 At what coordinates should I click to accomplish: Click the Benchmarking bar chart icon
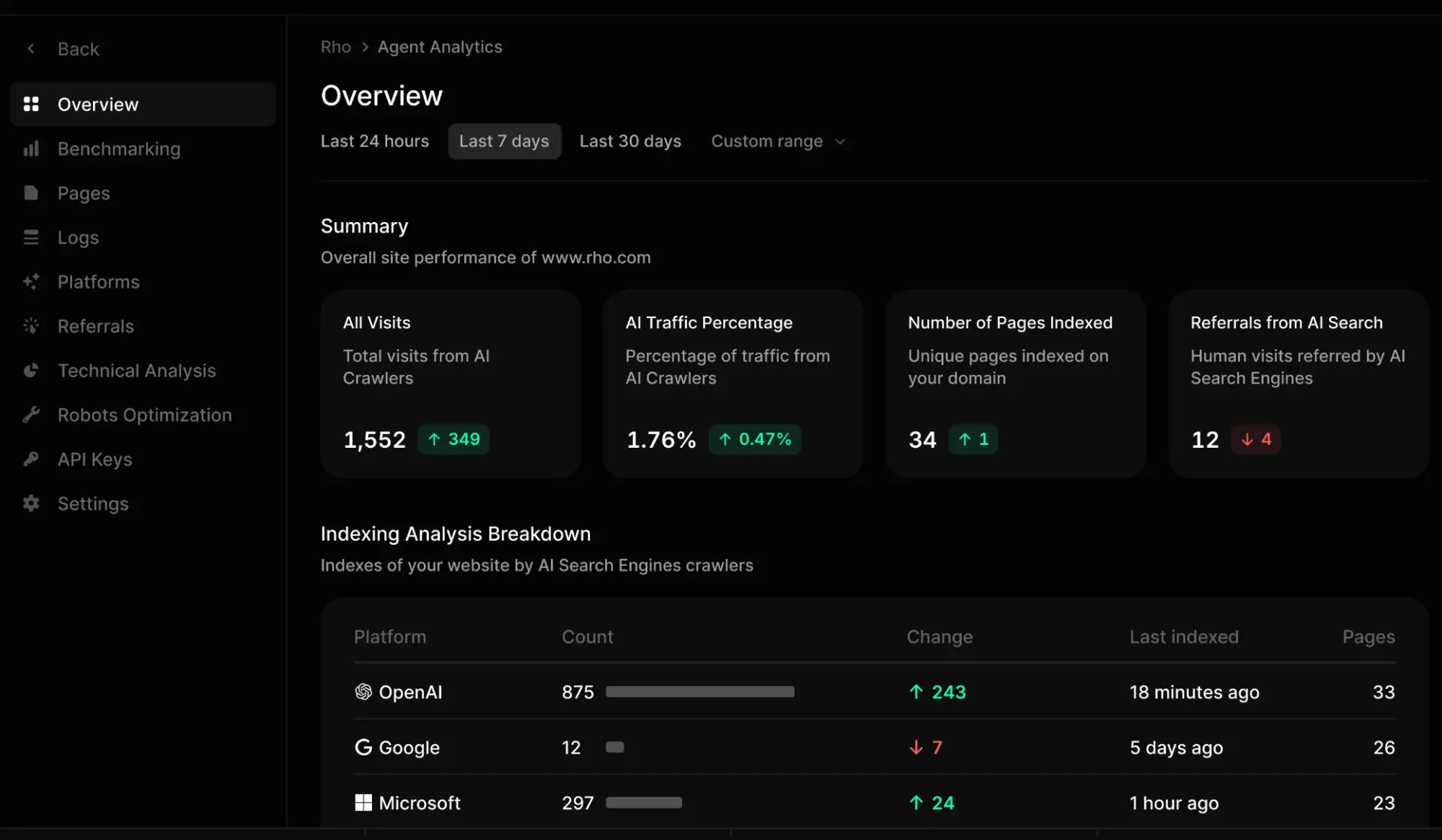pyautogui.click(x=31, y=149)
